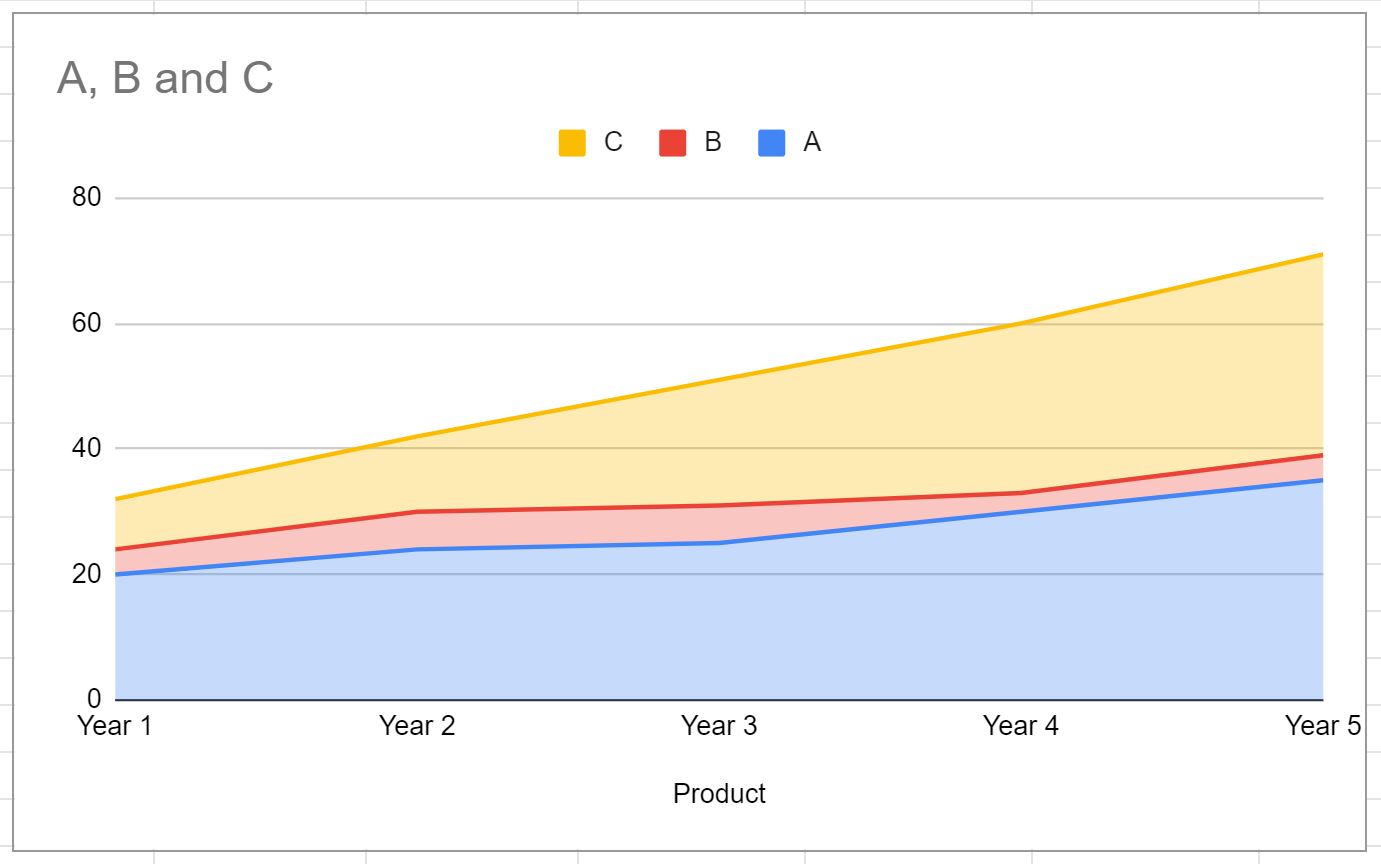Click the Year 4 axis label
This screenshot has height=864, width=1381.
click(1021, 726)
